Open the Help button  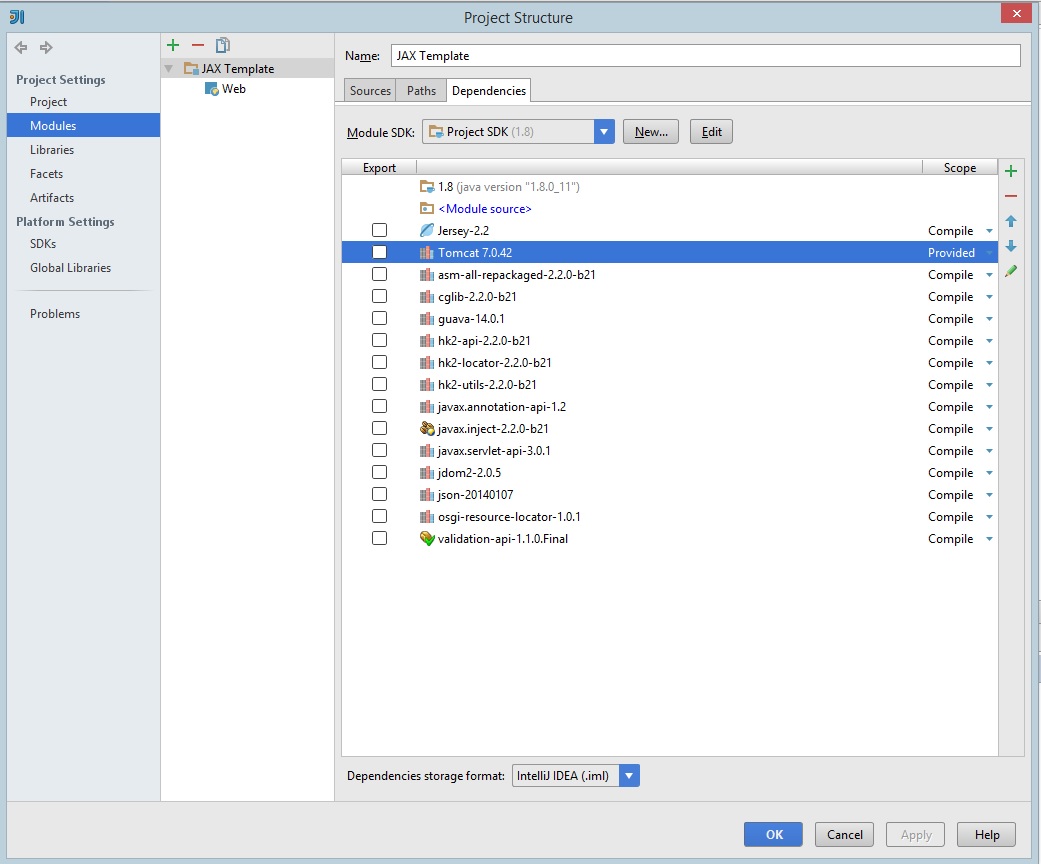(987, 835)
